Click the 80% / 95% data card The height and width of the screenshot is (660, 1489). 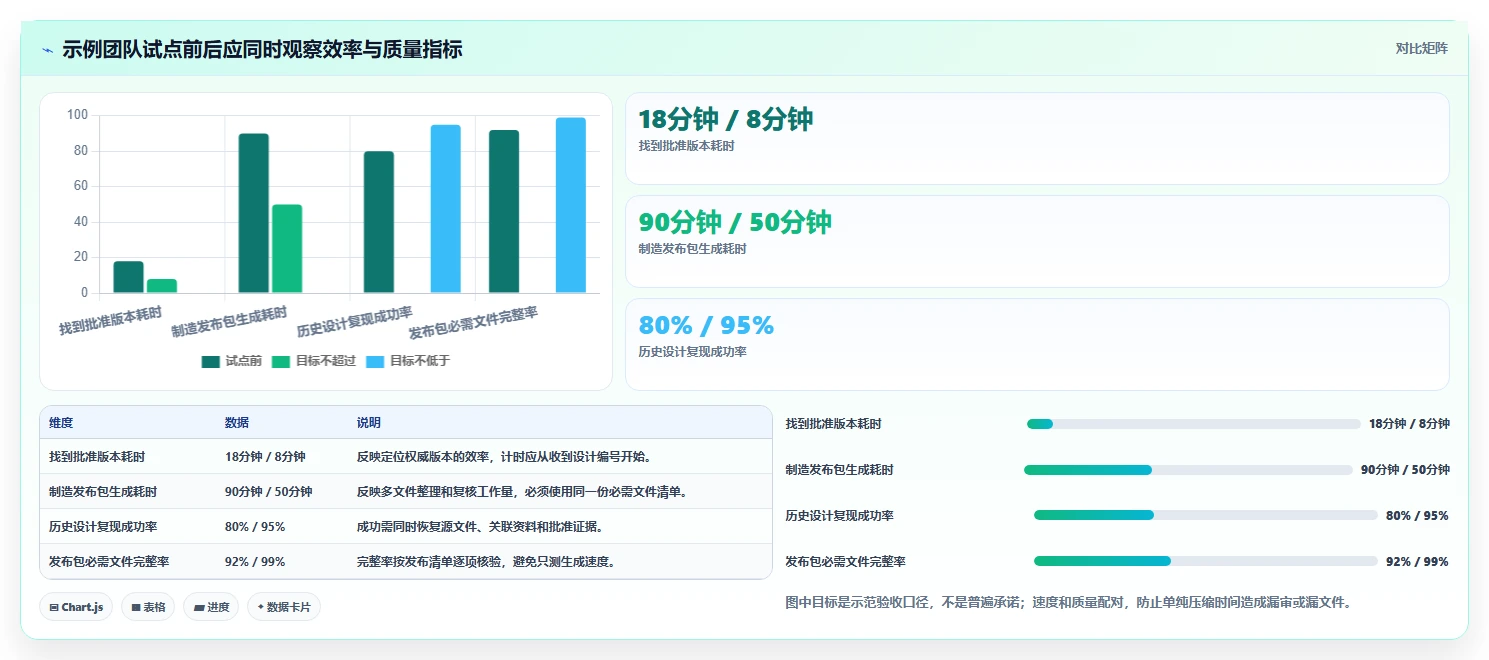click(x=1037, y=344)
